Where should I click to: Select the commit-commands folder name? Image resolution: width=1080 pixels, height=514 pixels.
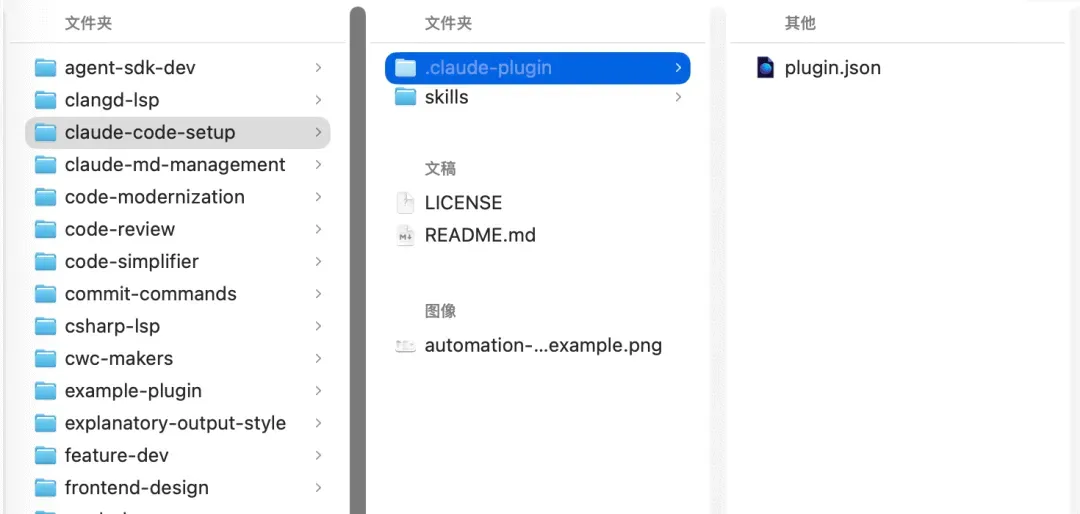click(151, 294)
